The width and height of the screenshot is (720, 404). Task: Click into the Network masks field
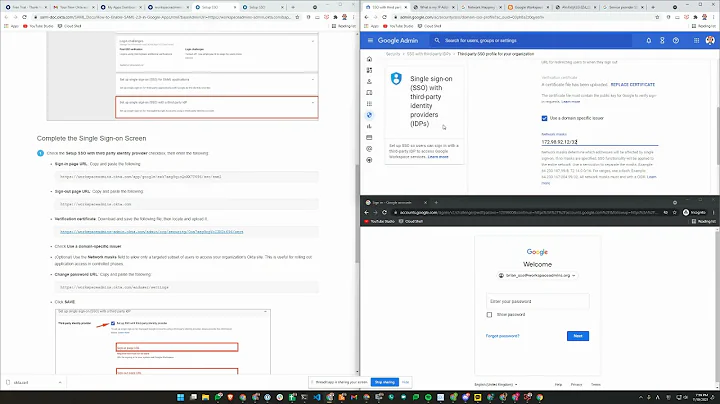(x=599, y=142)
